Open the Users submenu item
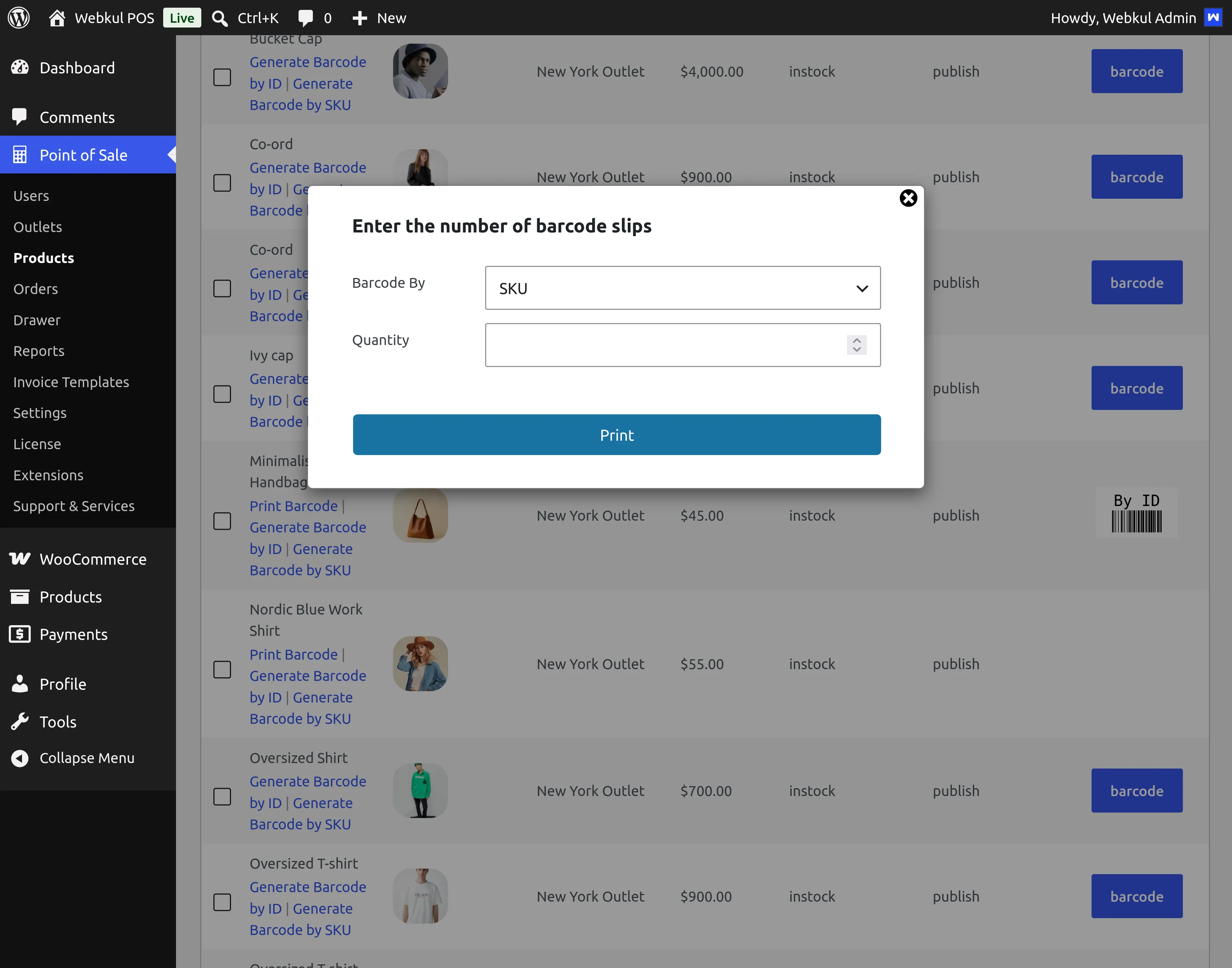1232x968 pixels. [31, 195]
